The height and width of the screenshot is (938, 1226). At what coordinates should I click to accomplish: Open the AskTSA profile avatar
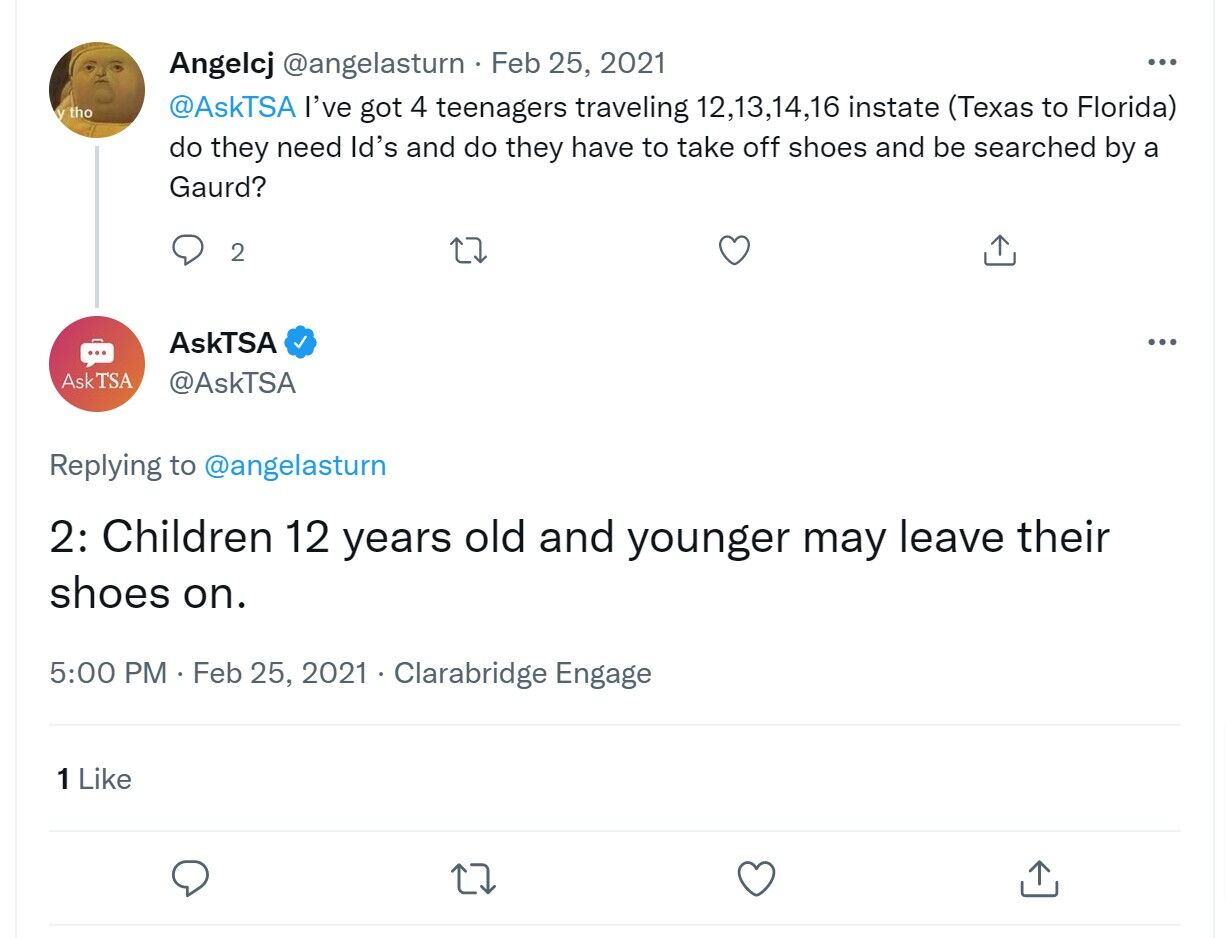click(x=97, y=364)
